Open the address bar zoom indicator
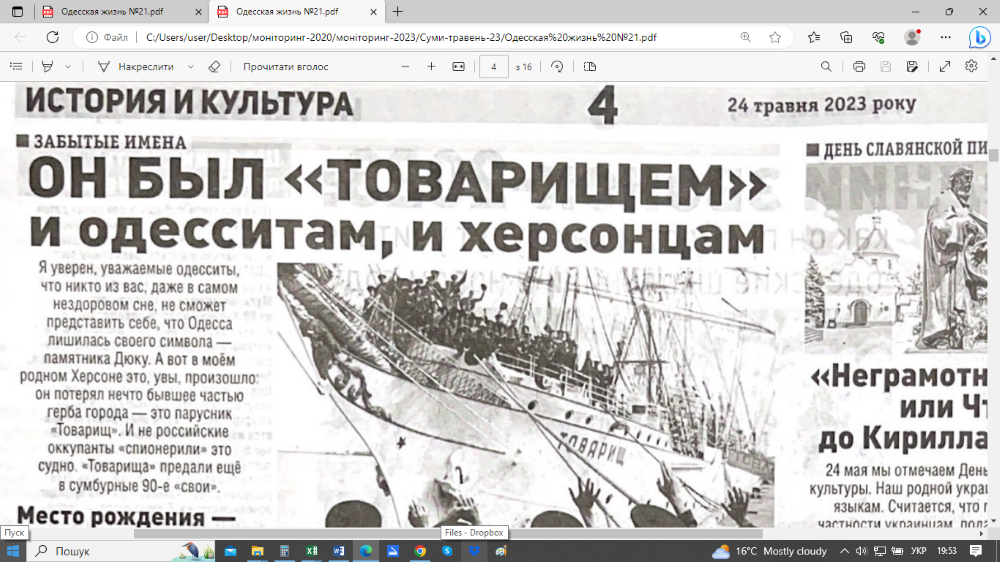The image size is (1000, 562). pos(746,37)
